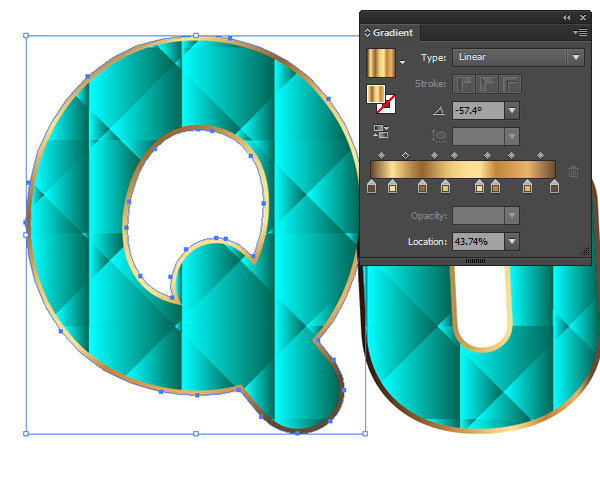Click the bottom-left bounding box handle of Q

26,434
